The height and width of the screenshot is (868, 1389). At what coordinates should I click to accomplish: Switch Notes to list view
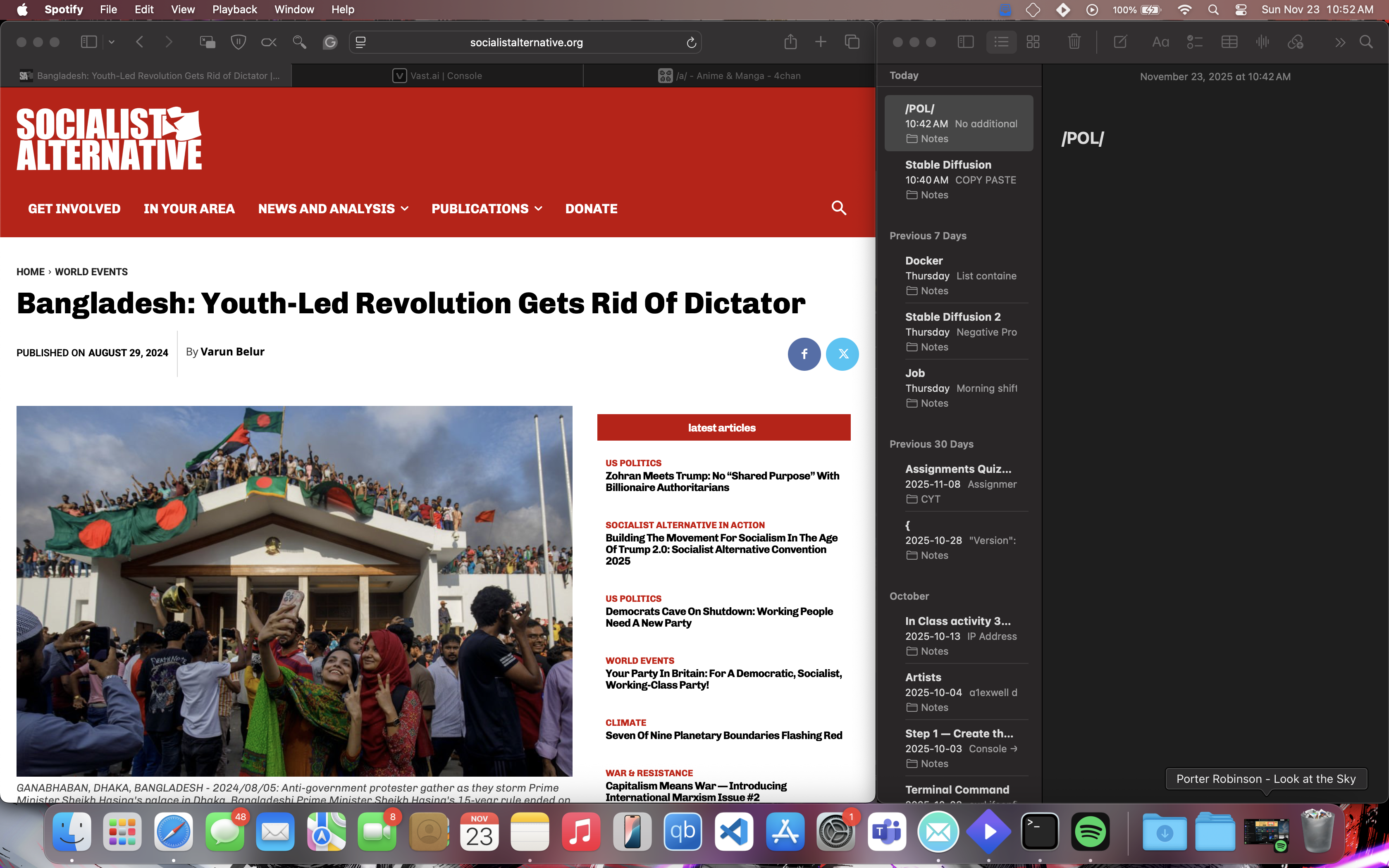point(1001,42)
